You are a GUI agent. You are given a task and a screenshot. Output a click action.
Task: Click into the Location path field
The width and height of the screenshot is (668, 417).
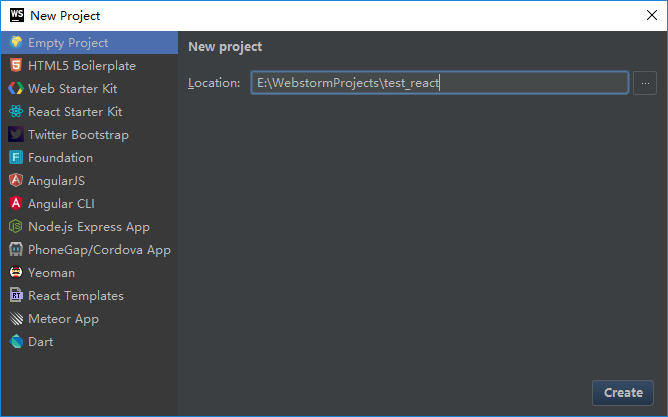click(440, 83)
